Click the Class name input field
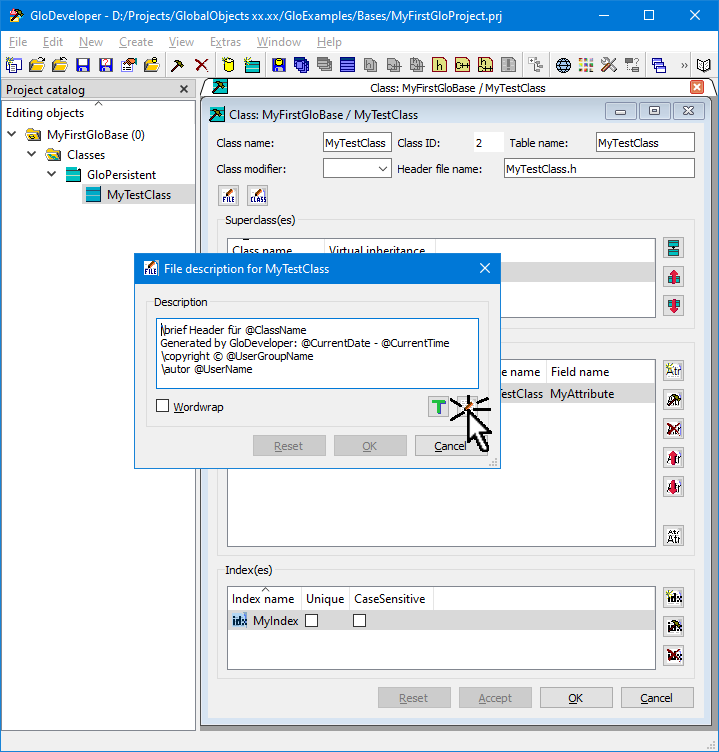Image resolution: width=719 pixels, height=752 pixels. [357, 143]
